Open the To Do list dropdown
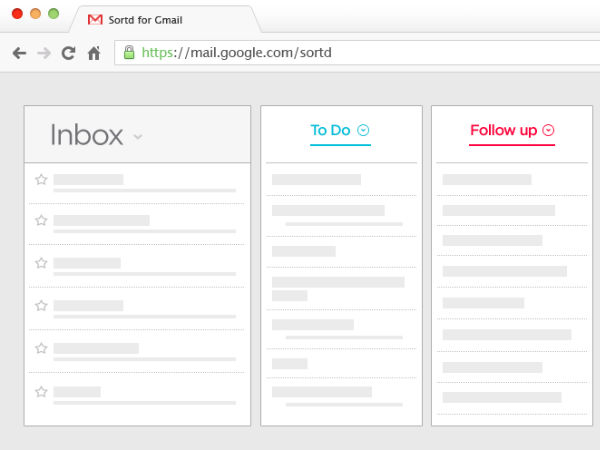This screenshot has width=600, height=450. 363,130
